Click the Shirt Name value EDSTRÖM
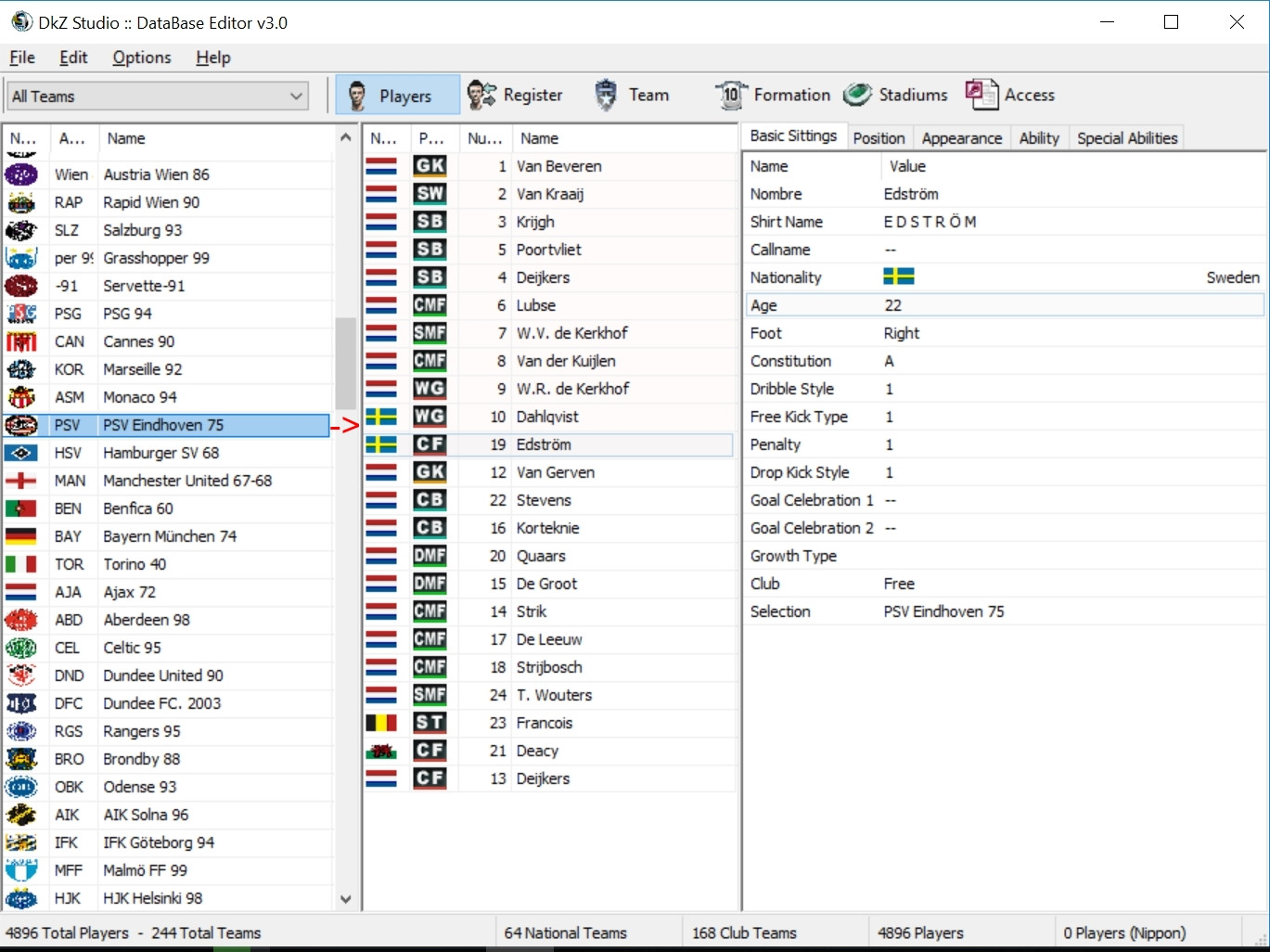 930,222
